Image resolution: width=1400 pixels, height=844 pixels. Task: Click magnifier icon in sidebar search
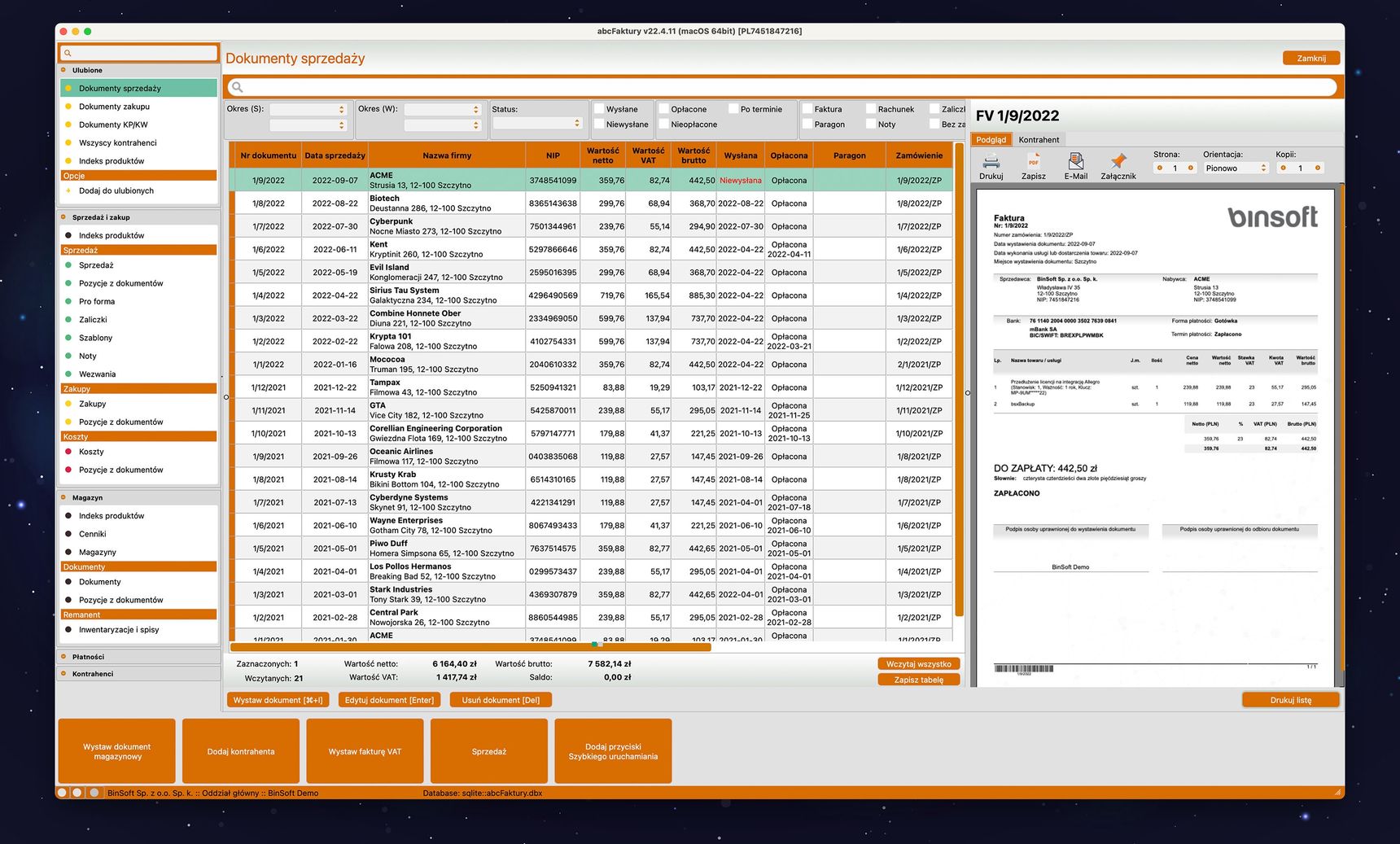[x=68, y=53]
